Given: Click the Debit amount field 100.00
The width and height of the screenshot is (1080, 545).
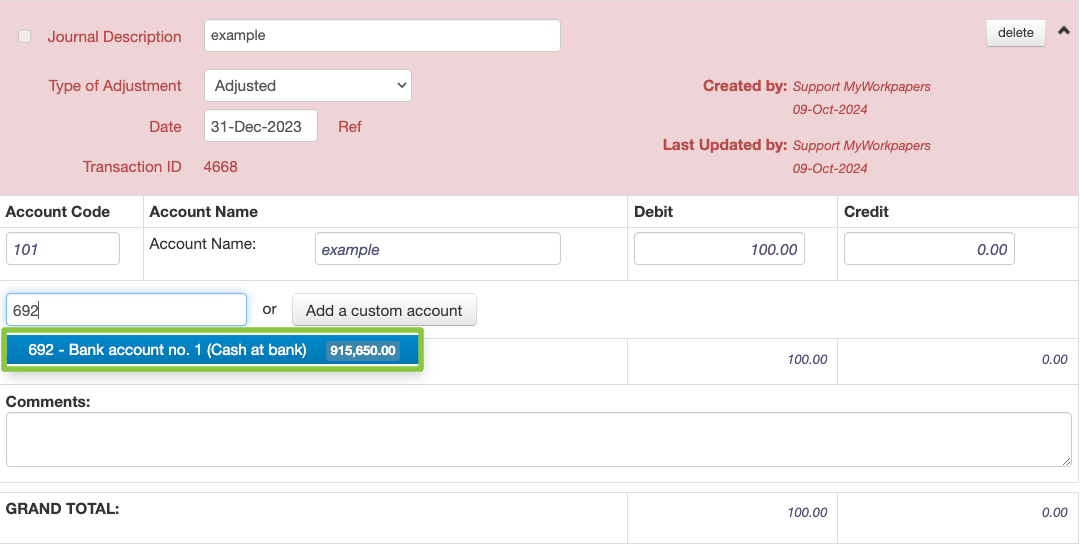Looking at the screenshot, I should (719, 249).
